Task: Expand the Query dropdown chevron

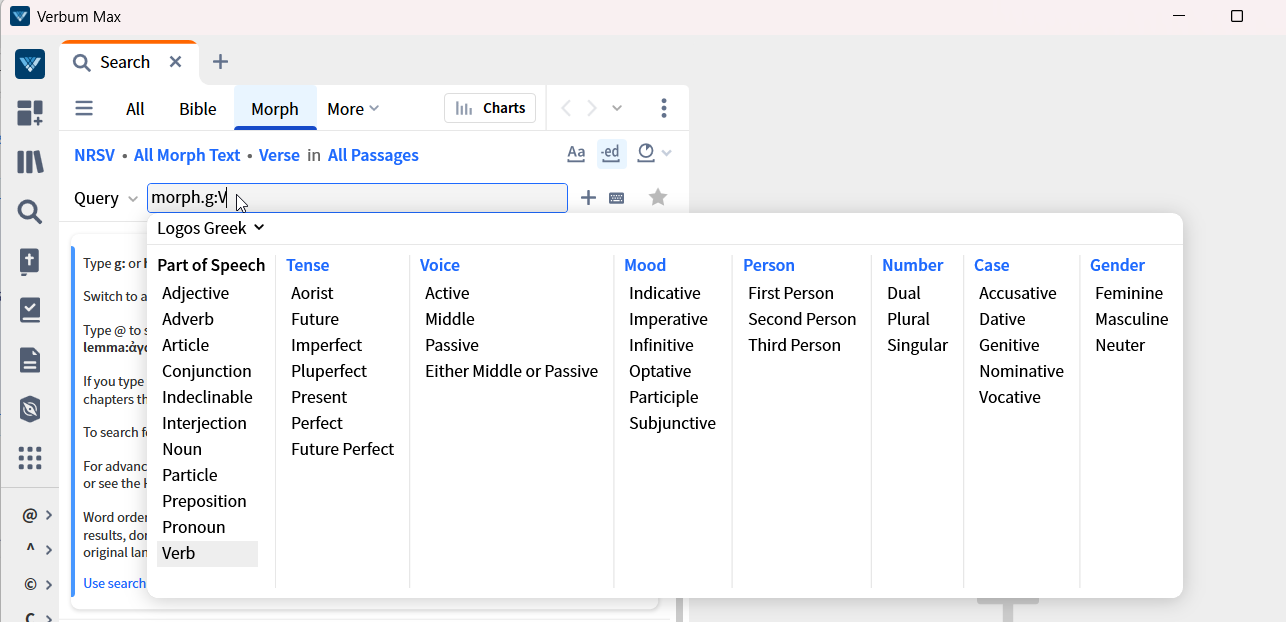Action: (x=133, y=199)
